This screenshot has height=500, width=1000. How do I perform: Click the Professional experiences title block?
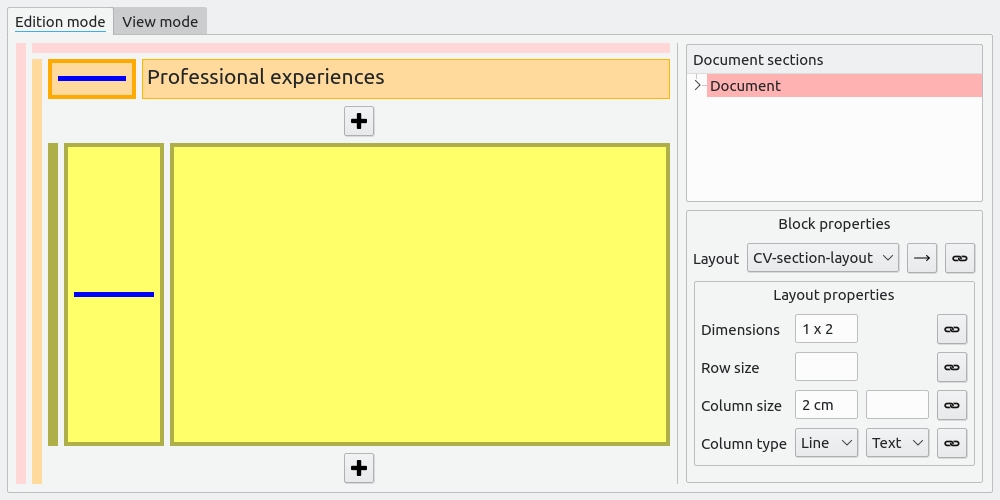click(x=406, y=79)
